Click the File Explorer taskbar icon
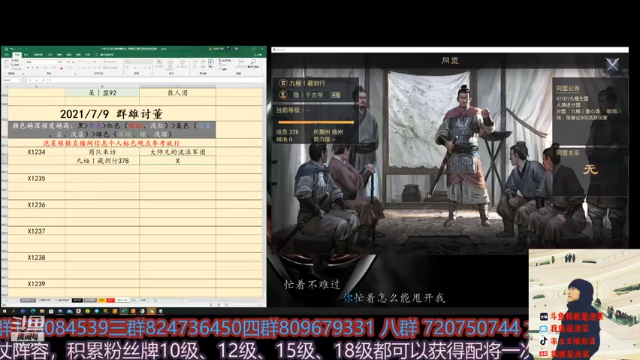 tap(42, 311)
